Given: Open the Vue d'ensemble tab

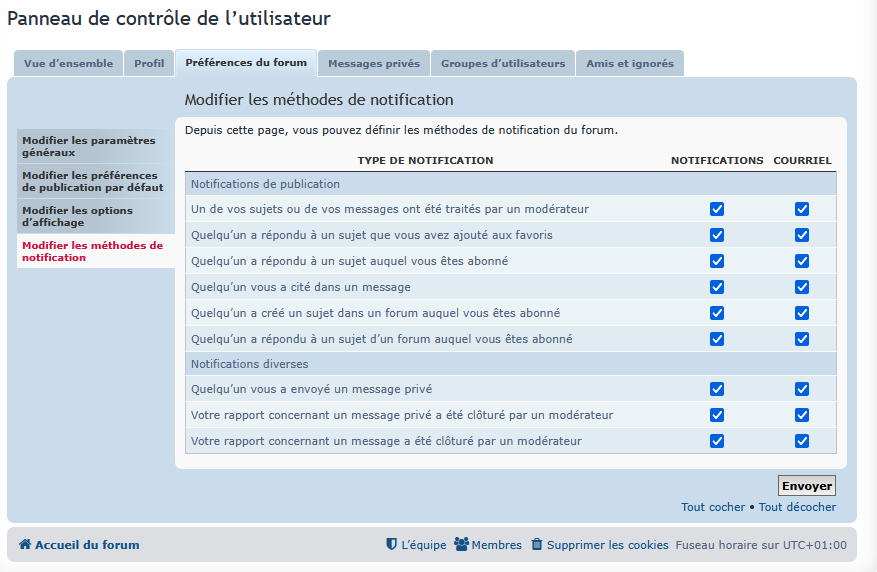Looking at the screenshot, I should coord(68,63).
